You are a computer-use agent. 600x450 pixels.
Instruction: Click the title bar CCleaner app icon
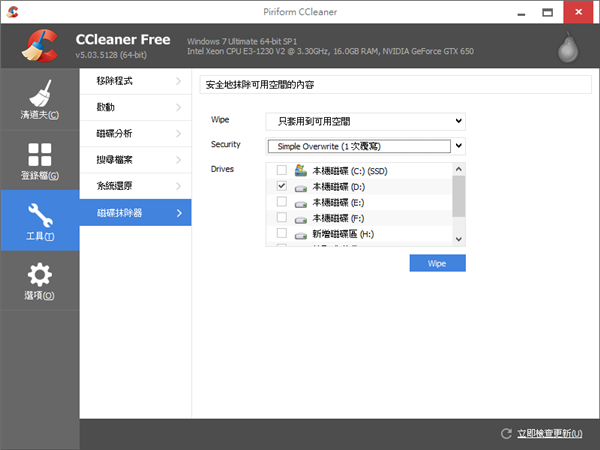click(13, 12)
